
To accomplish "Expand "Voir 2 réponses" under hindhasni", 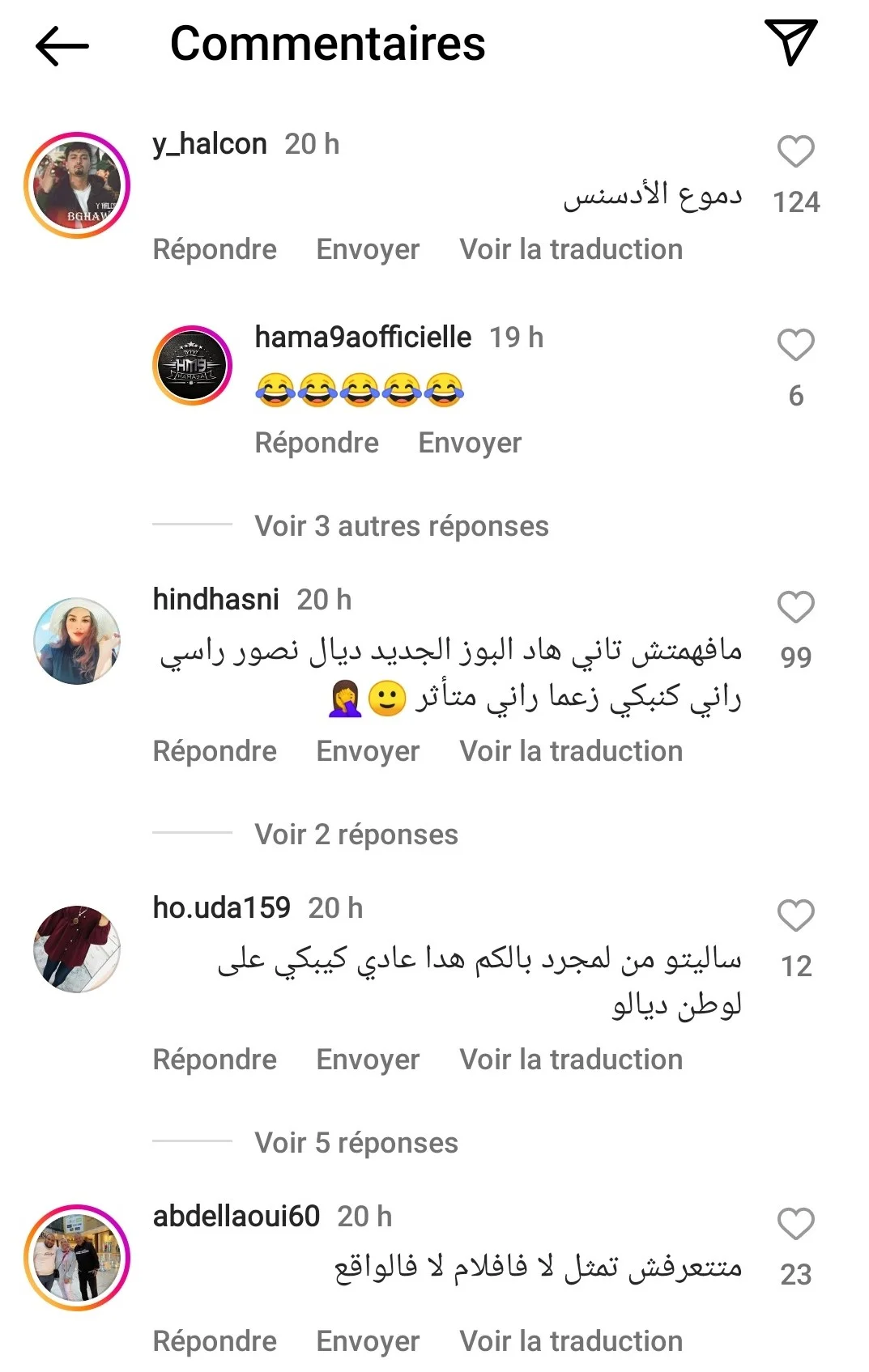I will 356,835.
